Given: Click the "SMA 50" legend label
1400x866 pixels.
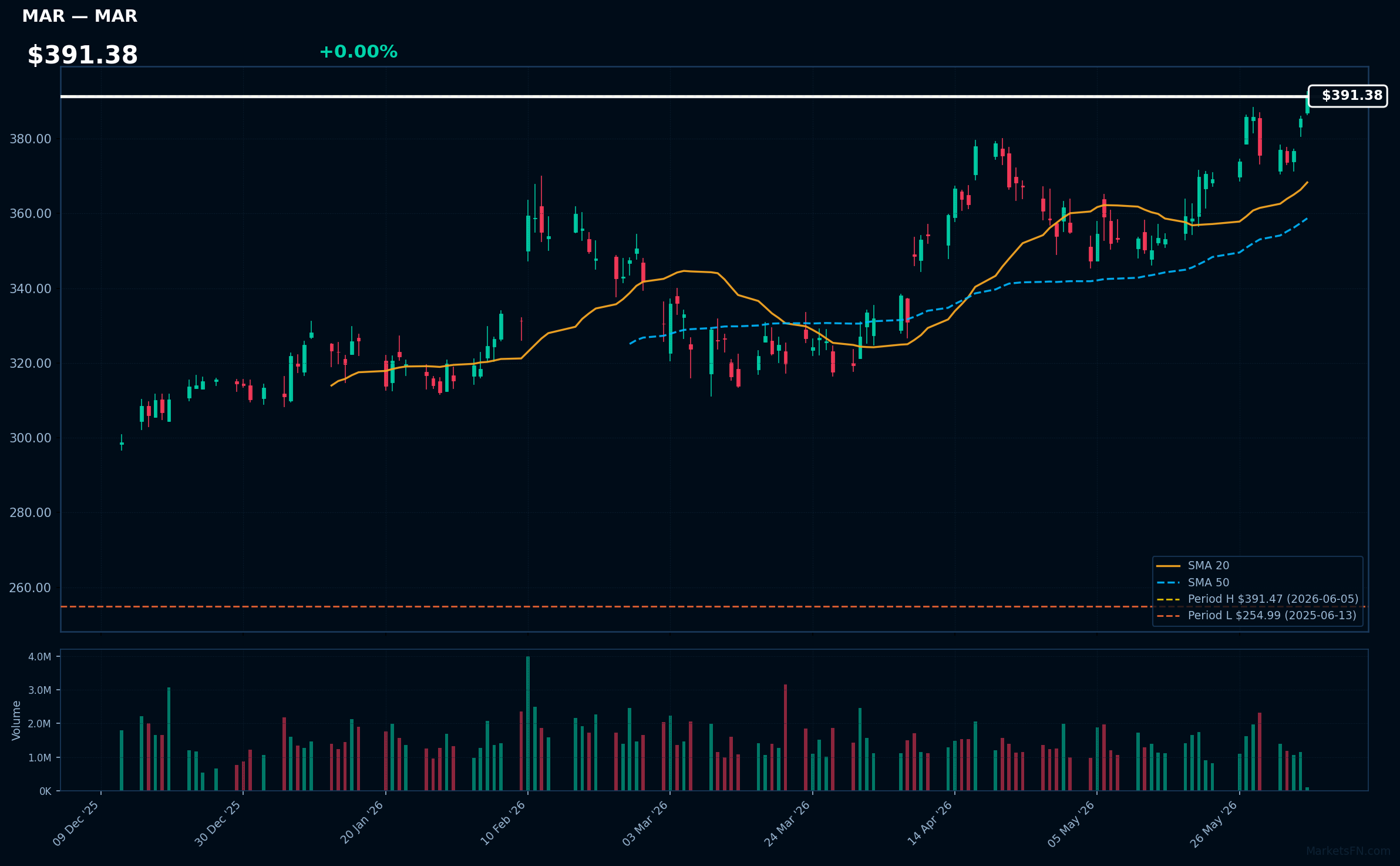Looking at the screenshot, I should pyautogui.click(x=1209, y=582).
